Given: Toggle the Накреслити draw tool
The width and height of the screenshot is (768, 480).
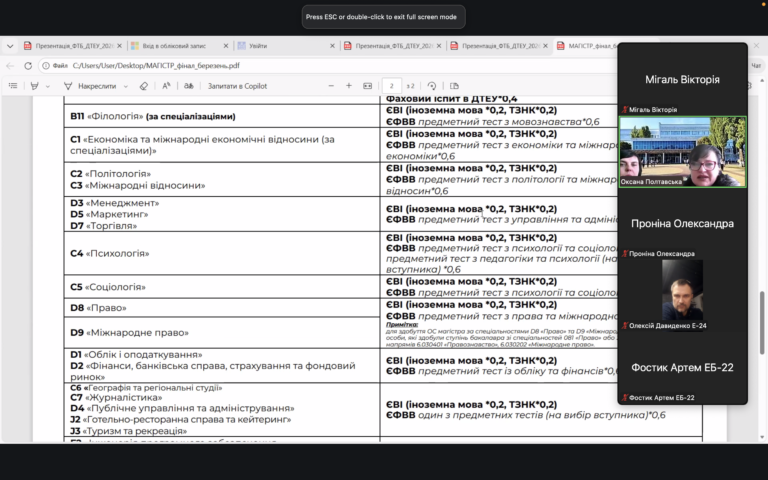Looking at the screenshot, I should coord(90,86).
